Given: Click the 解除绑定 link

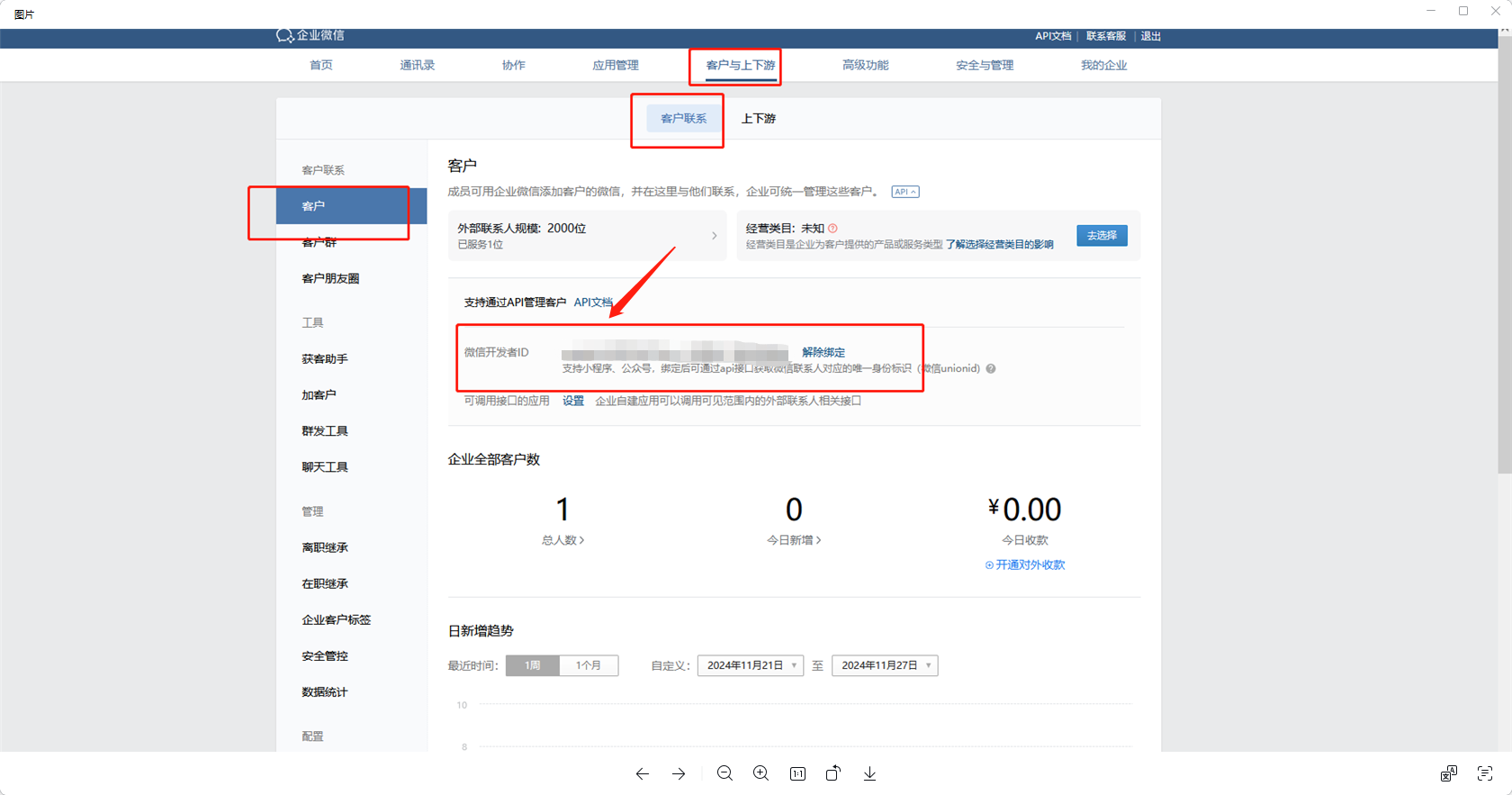Looking at the screenshot, I should [823, 352].
